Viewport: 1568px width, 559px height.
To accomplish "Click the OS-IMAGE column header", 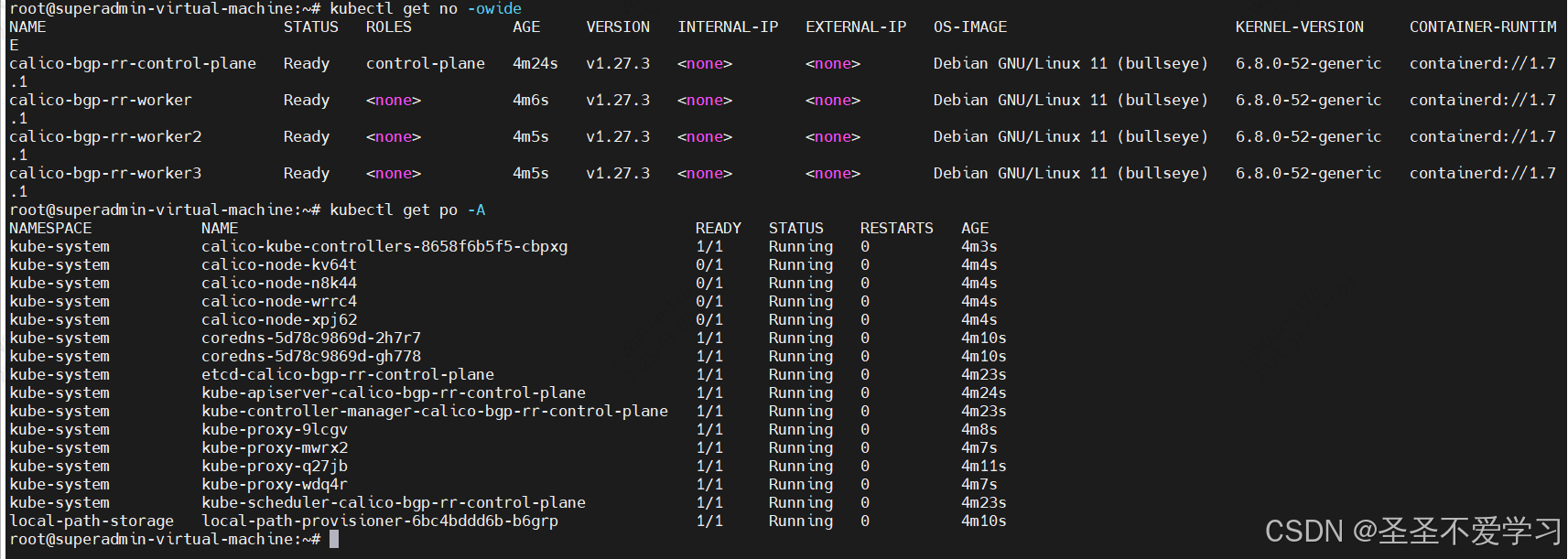I will pyautogui.click(x=970, y=27).
